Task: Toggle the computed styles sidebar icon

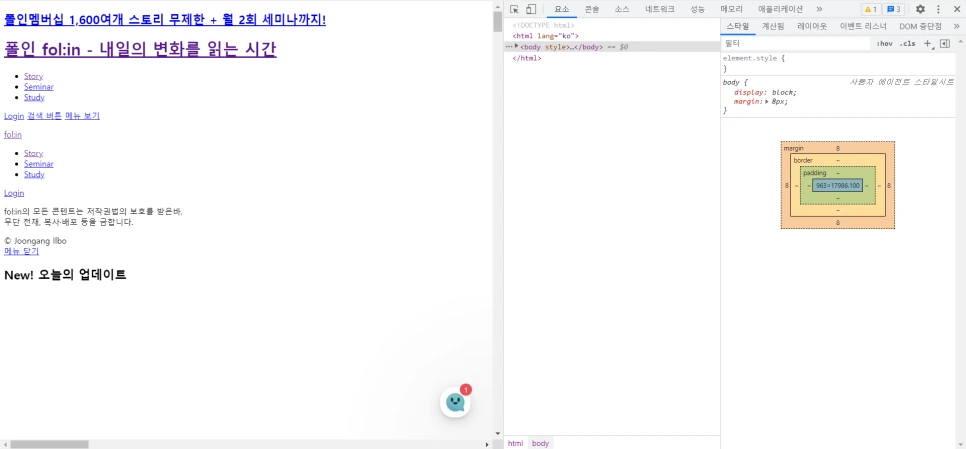Action: click(x=944, y=44)
